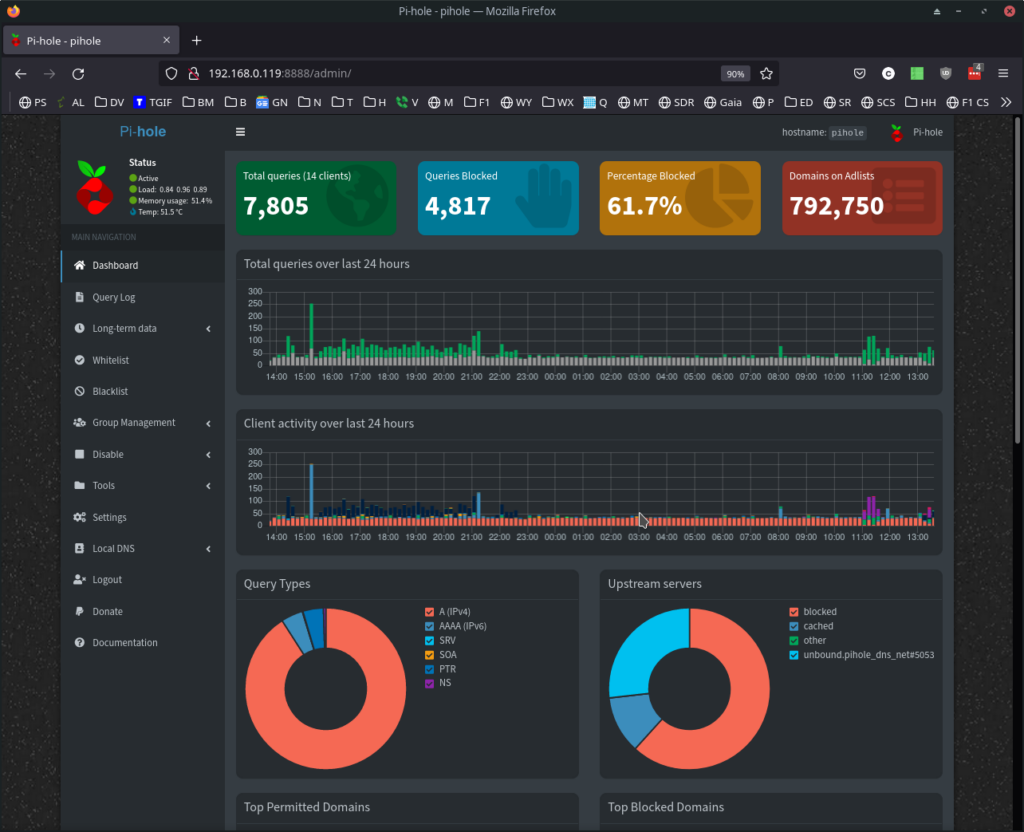
Task: Toggle the PTR query type checkbox
Action: pyautogui.click(x=429, y=669)
